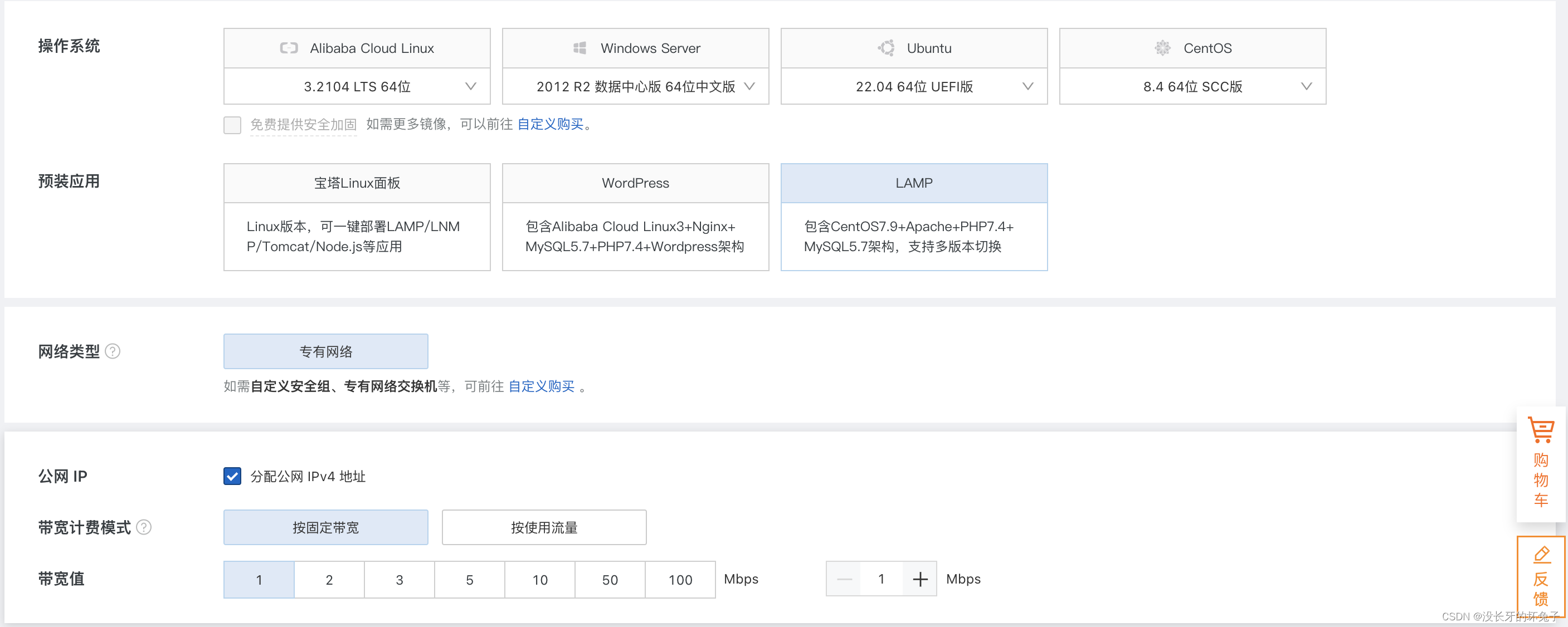Set bandwidth value to 10 Mbps
1568x627 pixels.
pos(540,580)
